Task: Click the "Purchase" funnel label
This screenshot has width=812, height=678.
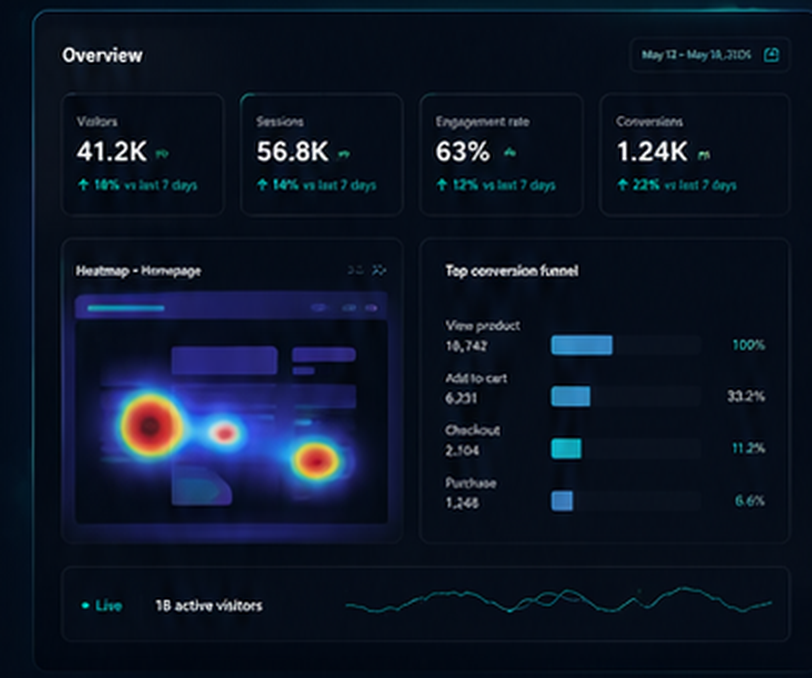Action: pyautogui.click(x=471, y=483)
